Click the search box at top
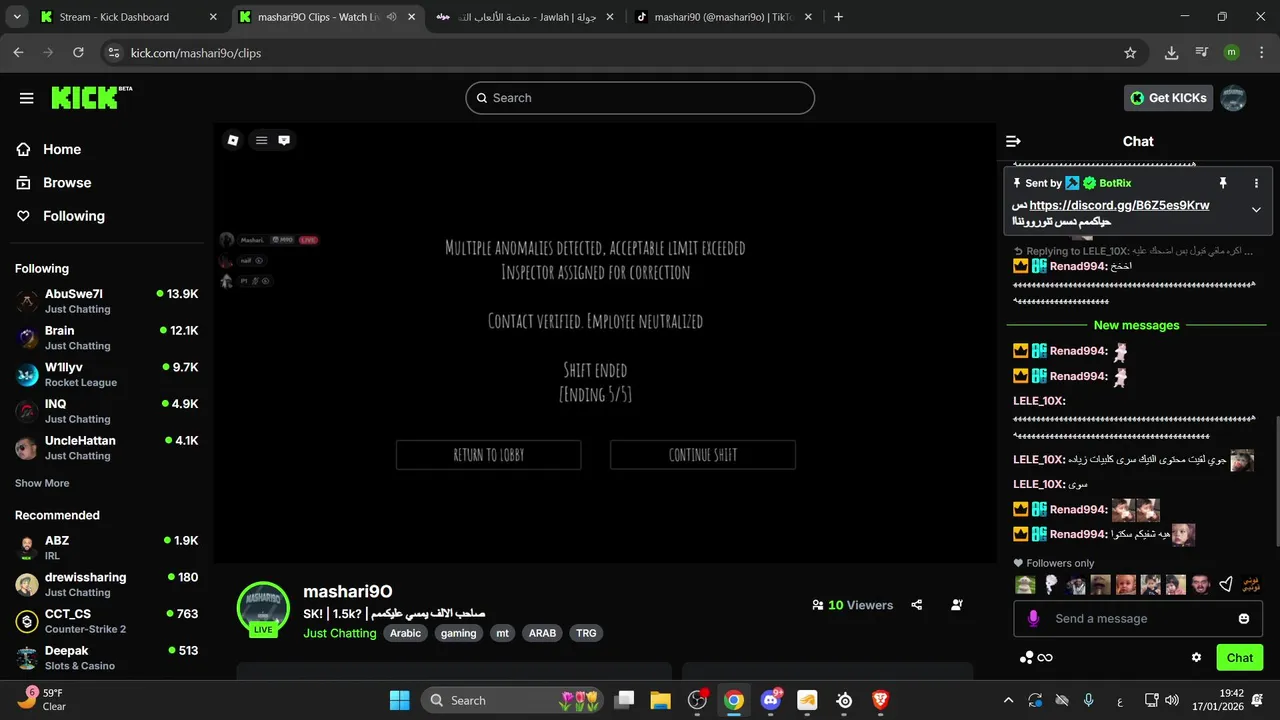This screenshot has width=1280, height=720. [x=640, y=98]
